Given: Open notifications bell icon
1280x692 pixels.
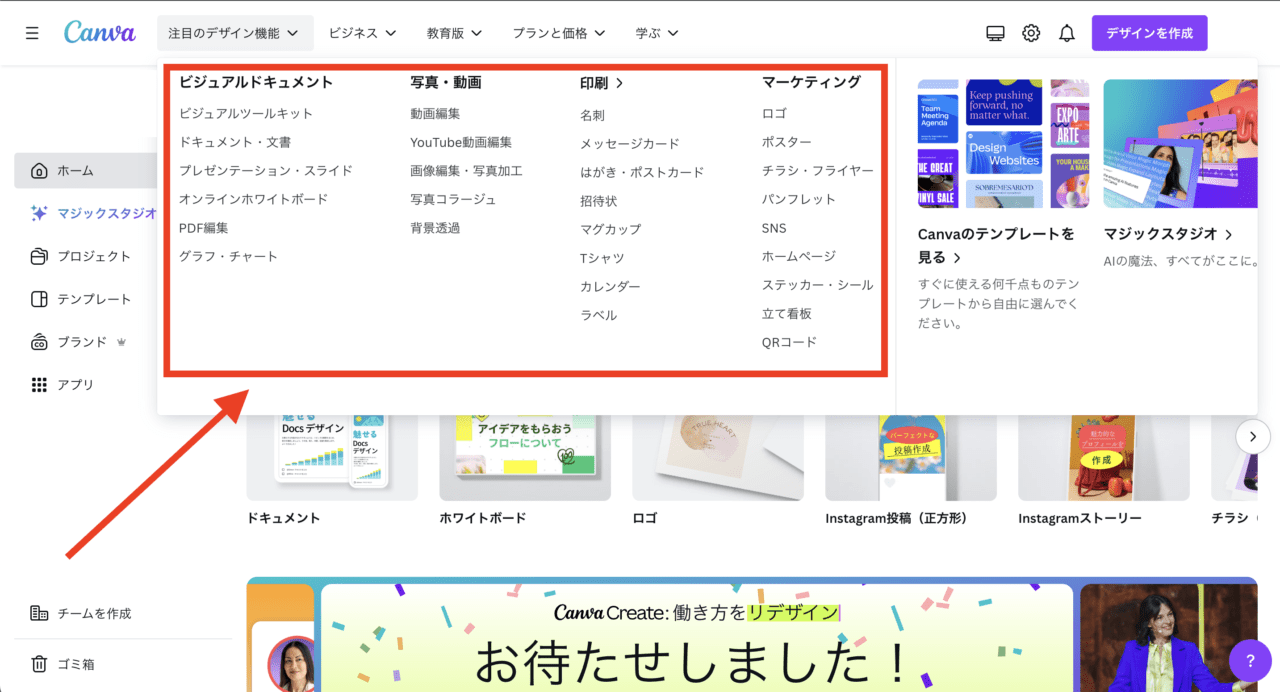Looking at the screenshot, I should [x=1067, y=33].
